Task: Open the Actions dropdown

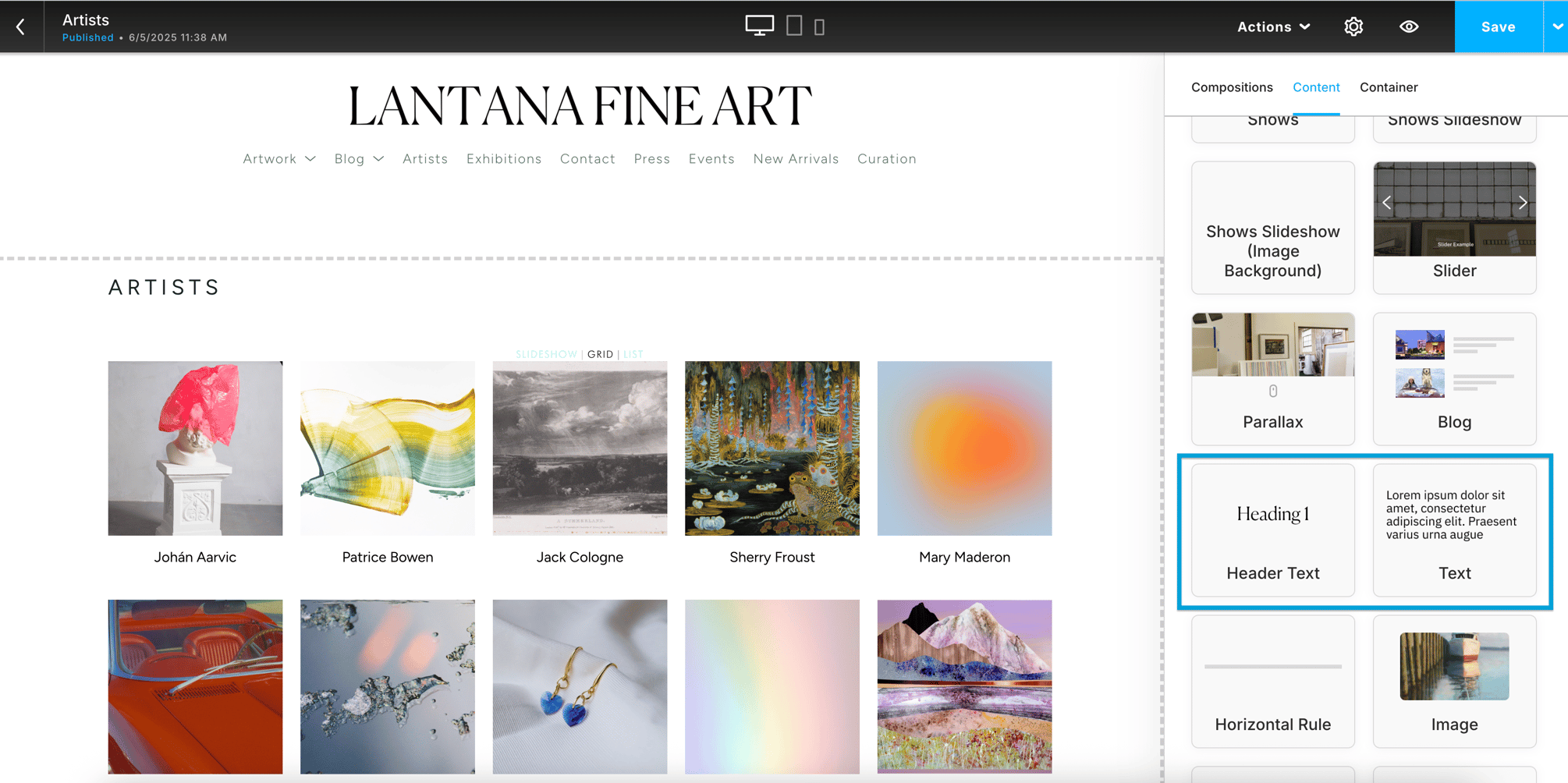Action: [x=1273, y=27]
